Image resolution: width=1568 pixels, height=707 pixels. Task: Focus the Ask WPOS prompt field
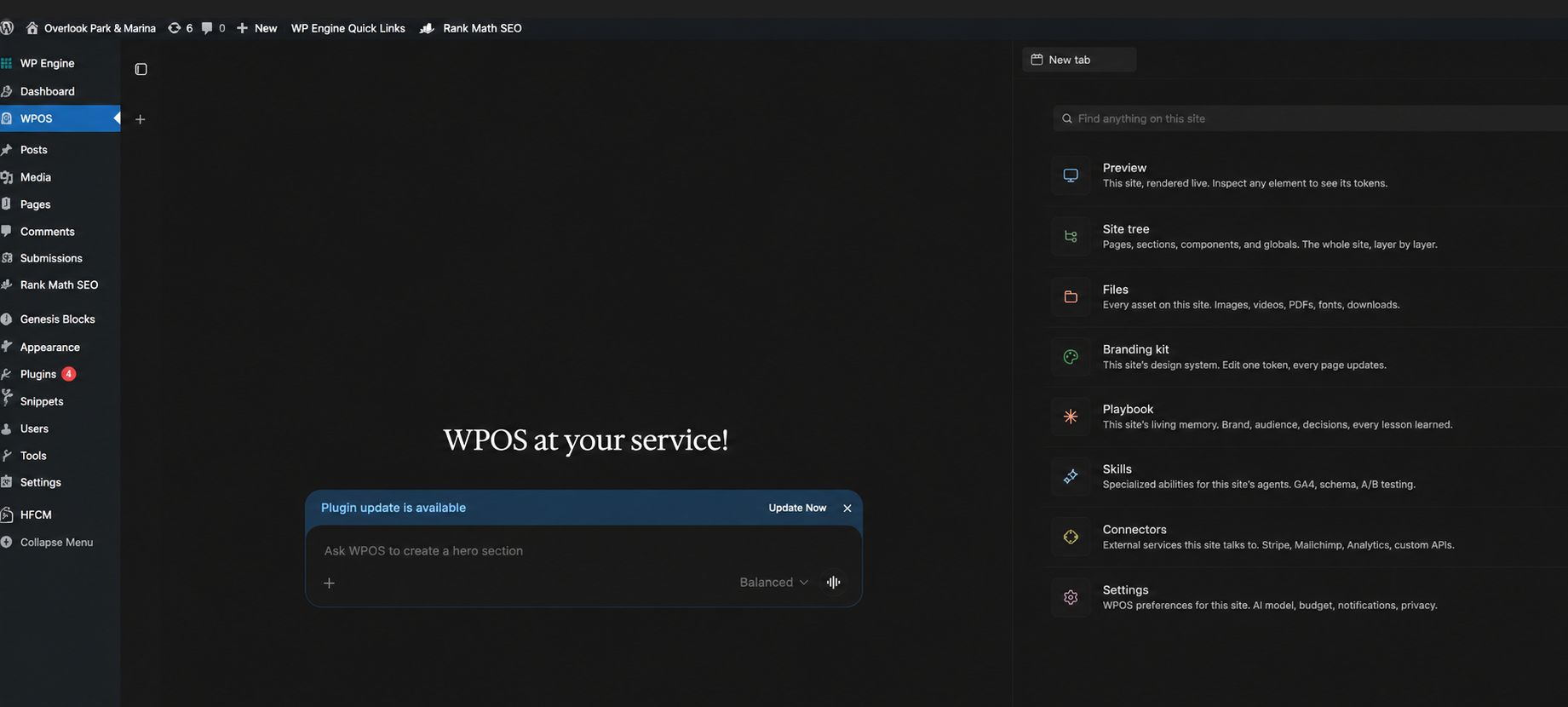[583, 551]
